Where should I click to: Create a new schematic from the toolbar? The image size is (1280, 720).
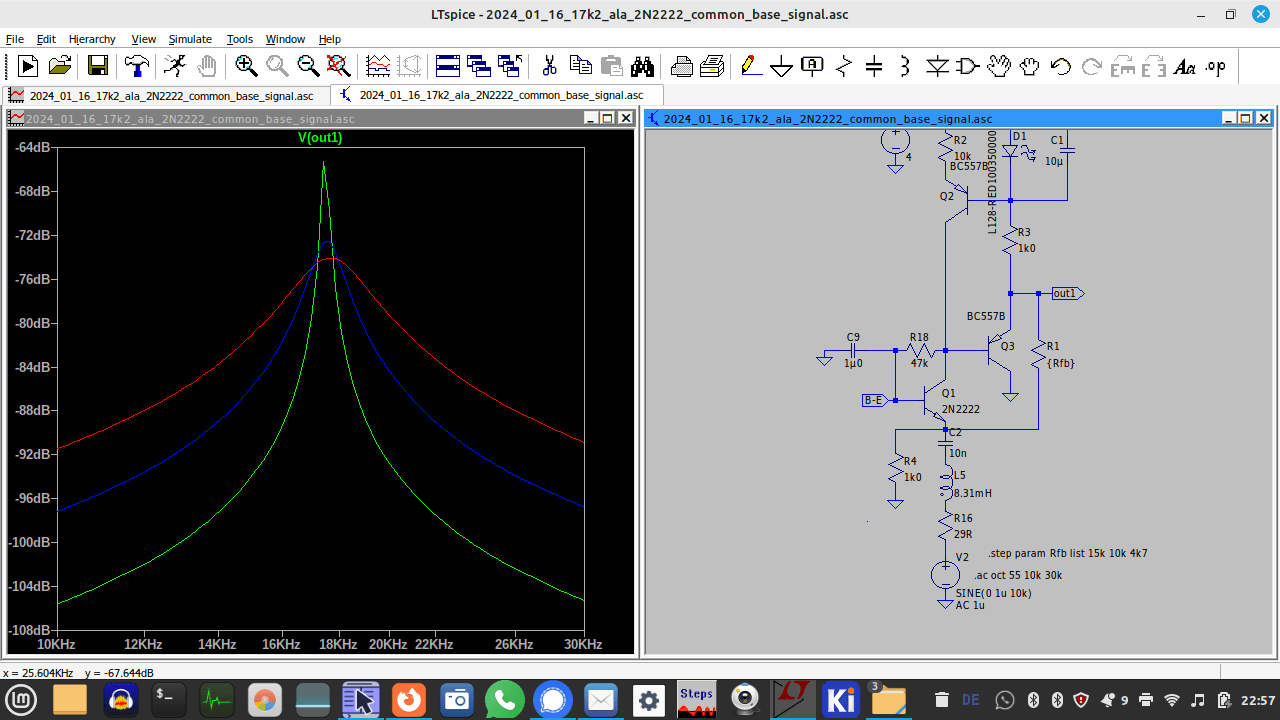(28, 66)
